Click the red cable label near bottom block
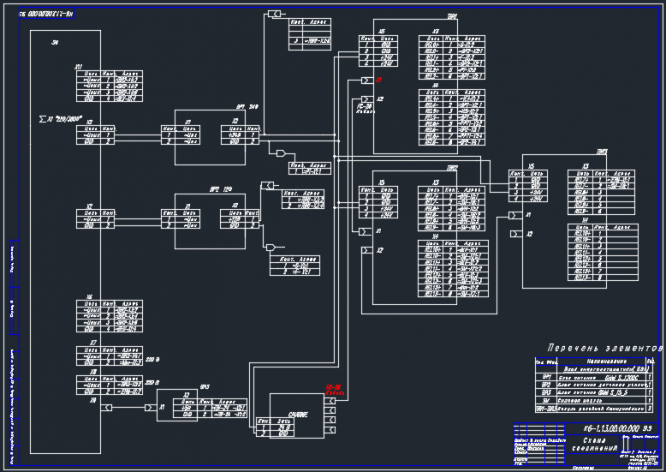Image resolution: width=666 pixels, height=472 pixels. [333, 390]
